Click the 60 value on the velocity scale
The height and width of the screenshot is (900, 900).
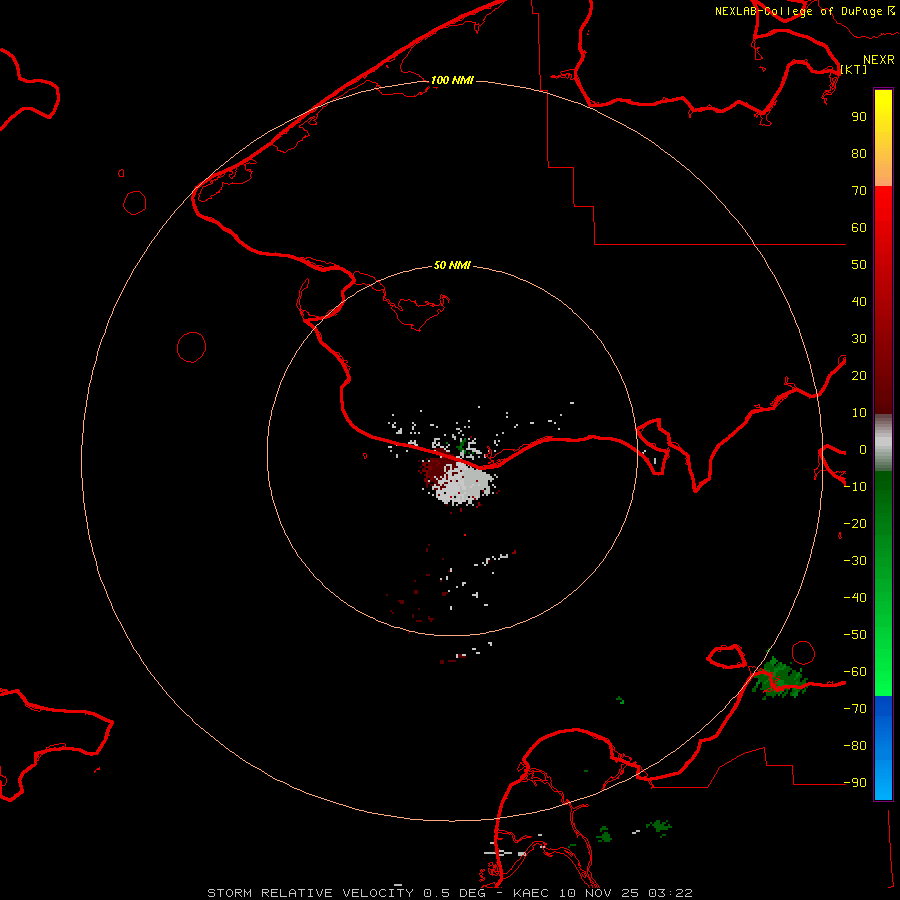click(x=859, y=228)
